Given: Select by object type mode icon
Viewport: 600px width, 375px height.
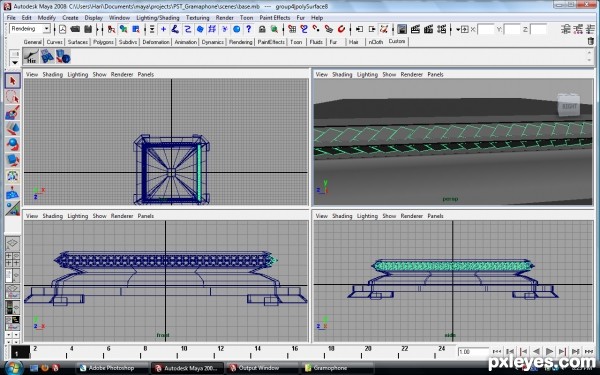Looking at the screenshot, I should point(123,29).
